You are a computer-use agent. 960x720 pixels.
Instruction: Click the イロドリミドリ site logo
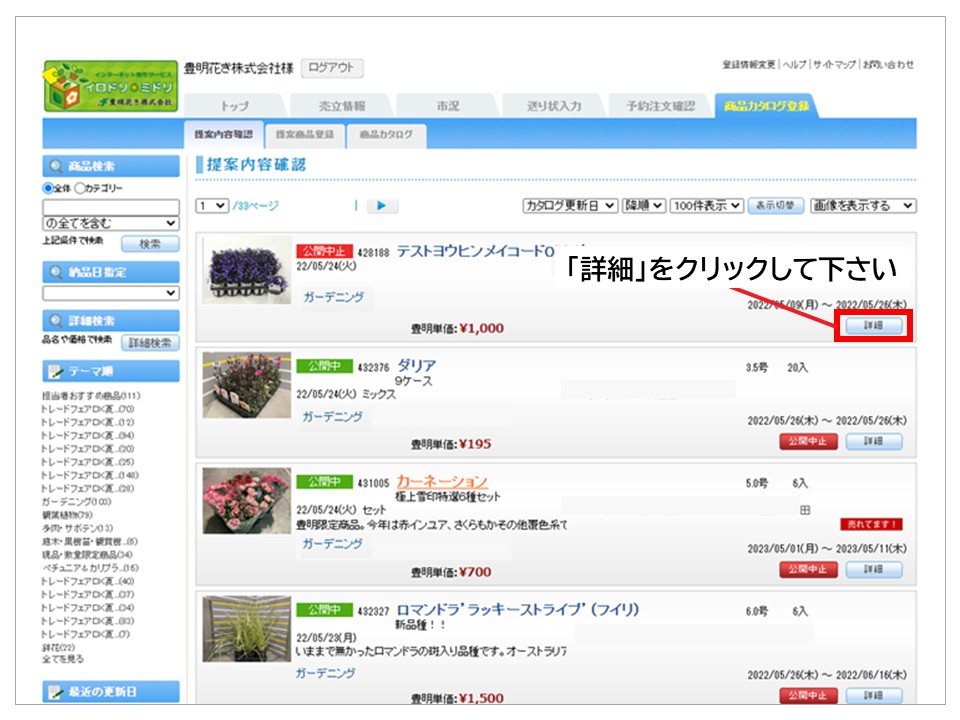tap(110, 87)
